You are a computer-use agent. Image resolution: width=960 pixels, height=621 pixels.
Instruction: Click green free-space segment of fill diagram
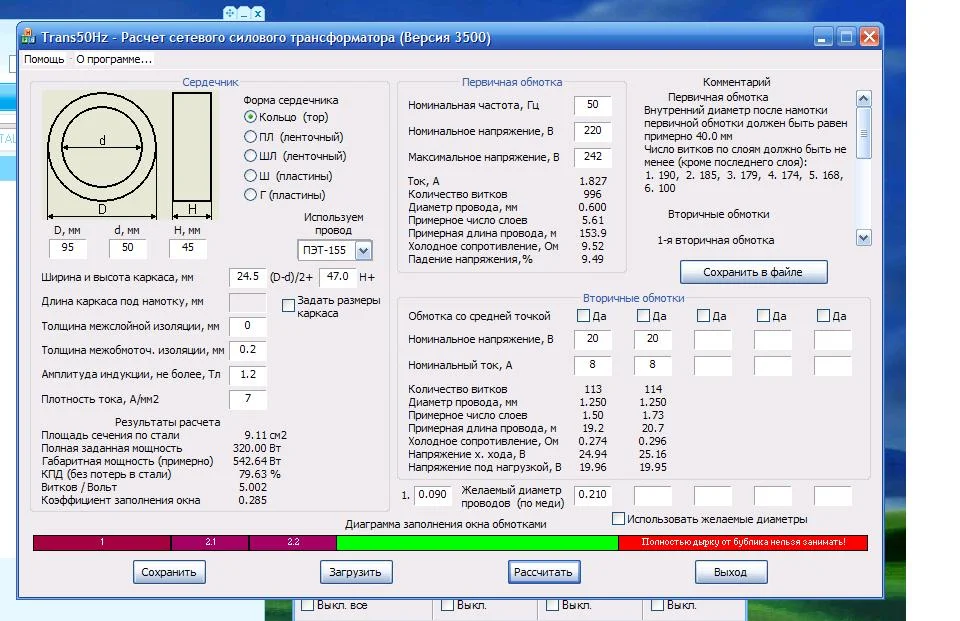[477, 542]
